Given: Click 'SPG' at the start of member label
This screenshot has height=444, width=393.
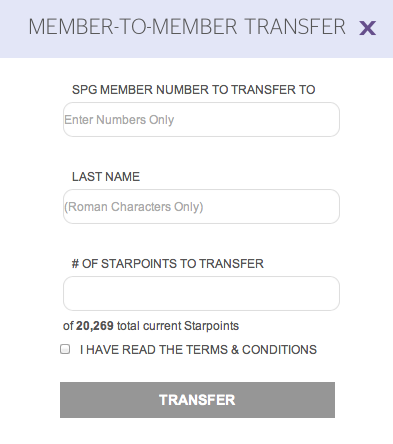Looking at the screenshot, I should [84, 90].
